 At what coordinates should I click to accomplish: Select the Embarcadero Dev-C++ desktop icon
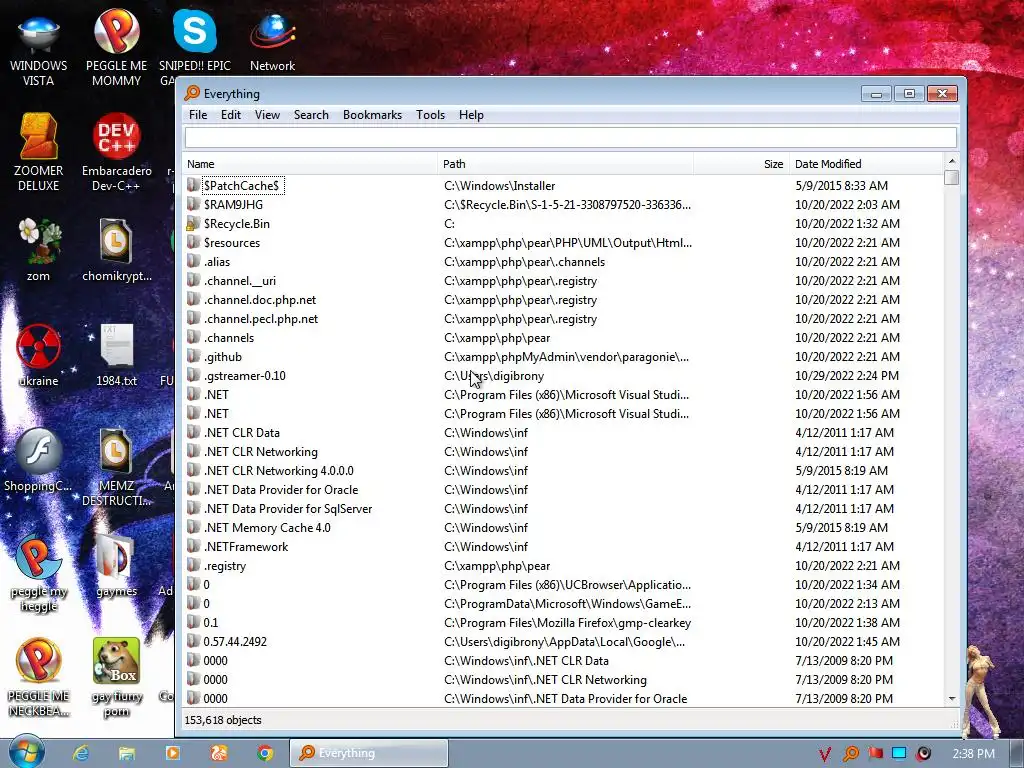coord(116,152)
